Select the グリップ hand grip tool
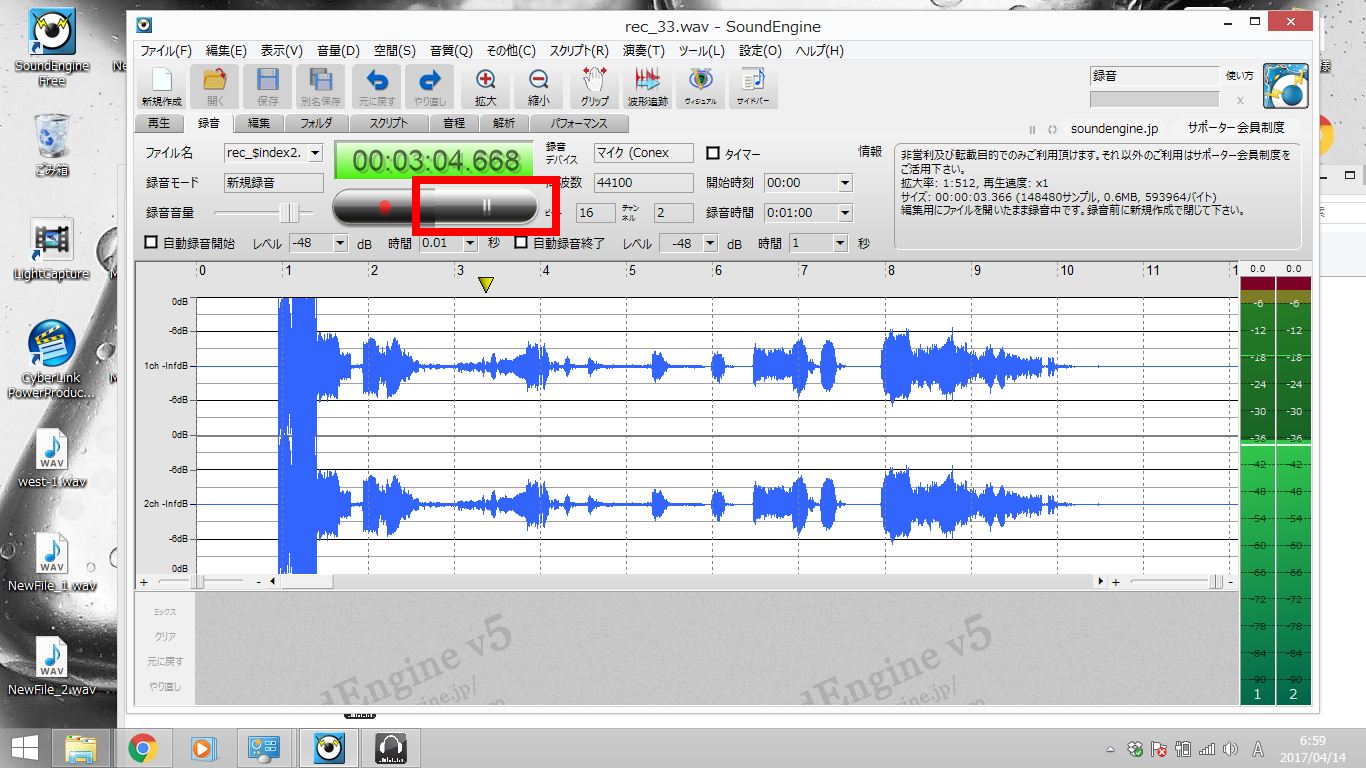 [x=595, y=86]
